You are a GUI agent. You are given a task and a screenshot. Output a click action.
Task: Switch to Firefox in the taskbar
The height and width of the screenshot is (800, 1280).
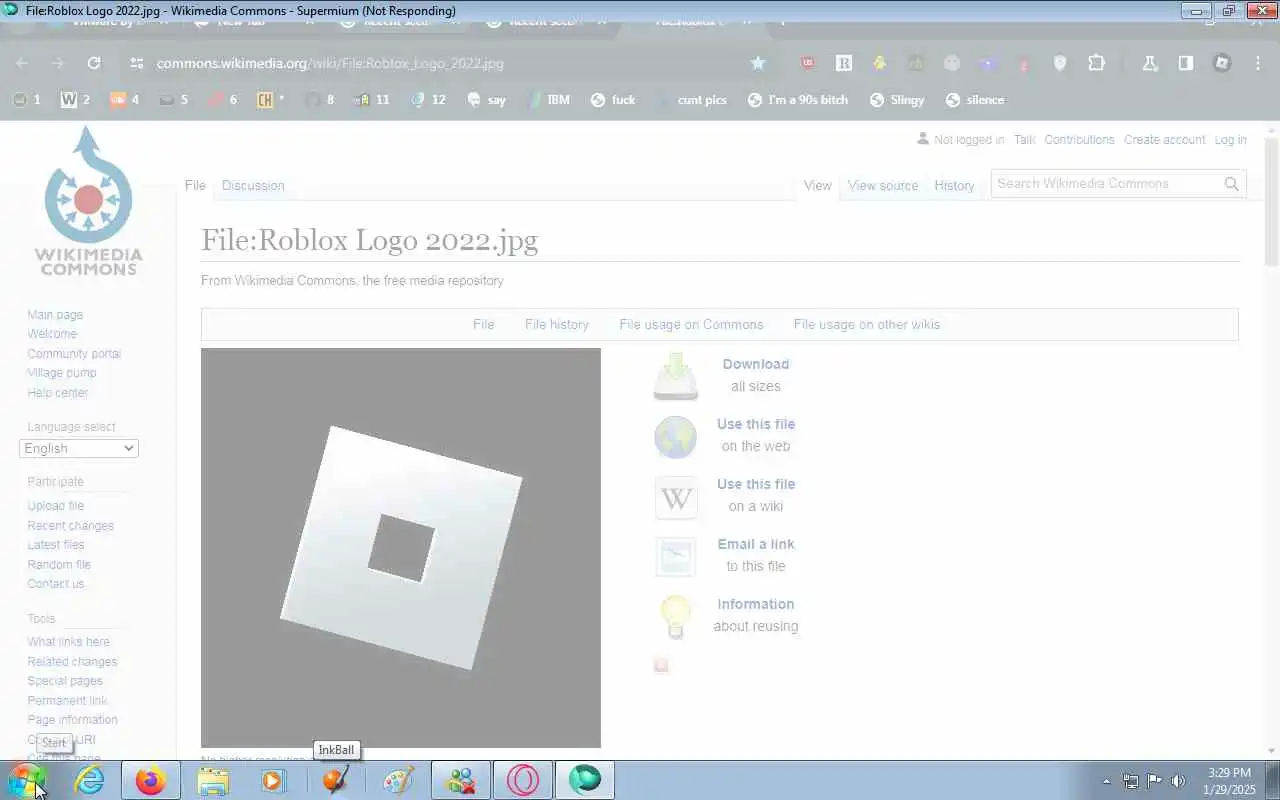[x=151, y=780]
